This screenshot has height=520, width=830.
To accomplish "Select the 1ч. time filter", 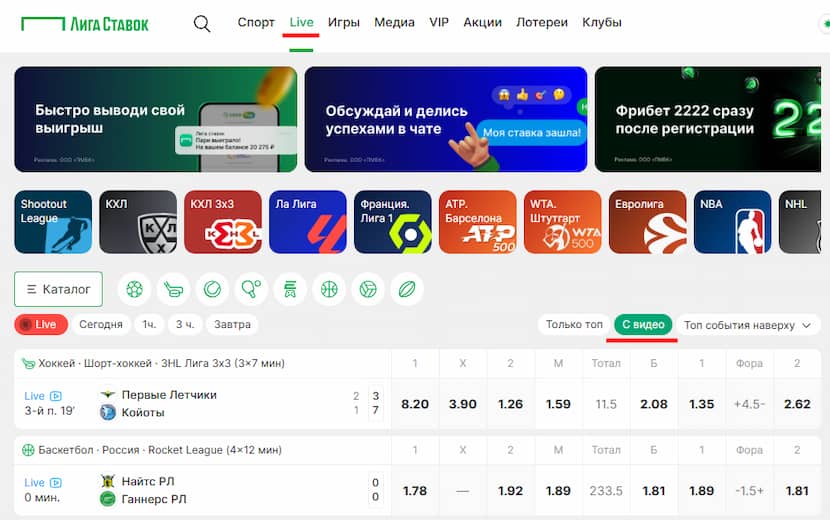I will click(x=149, y=324).
